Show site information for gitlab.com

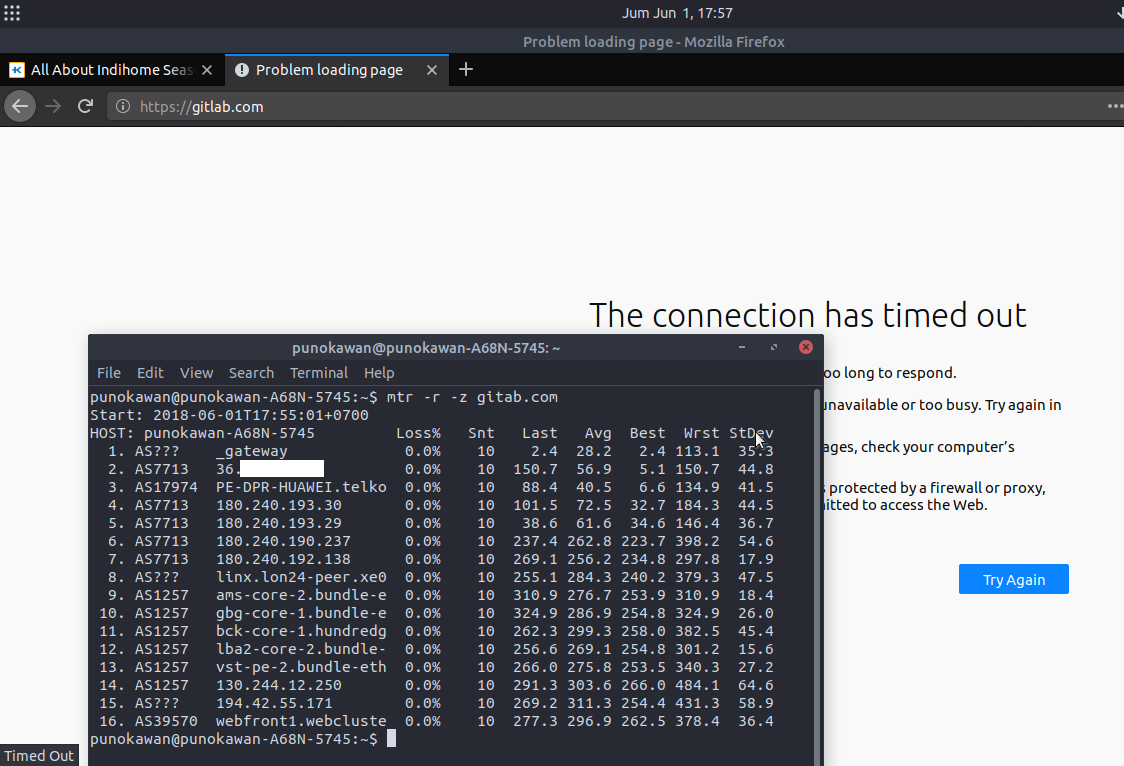click(122, 106)
